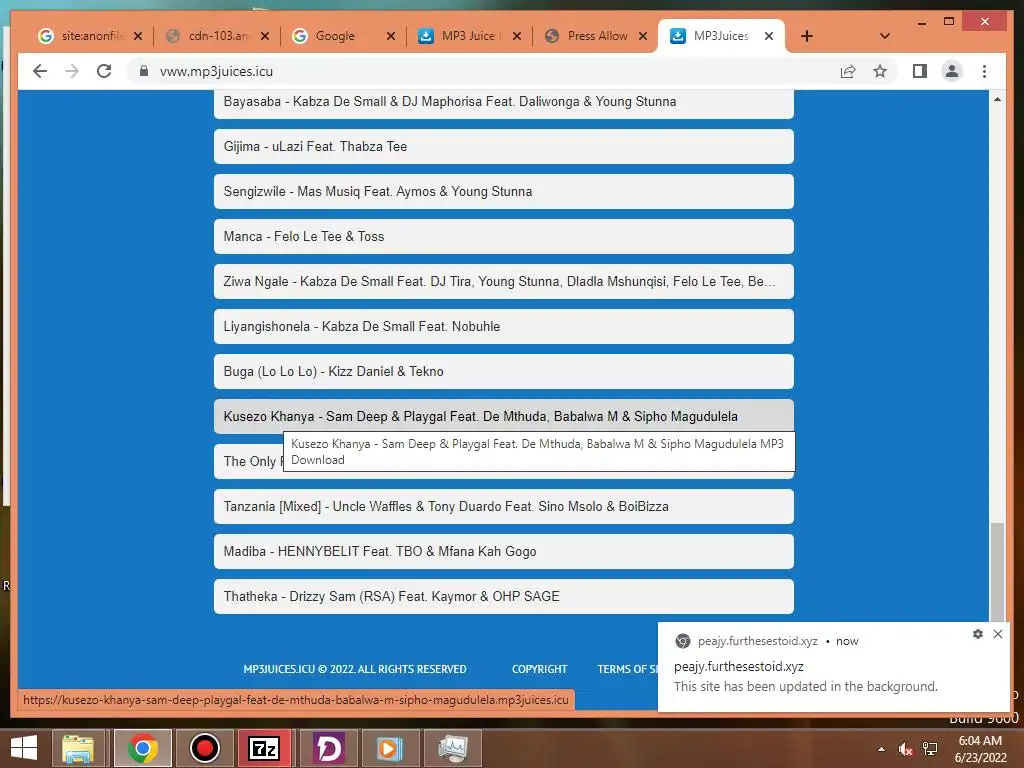
Task: Click the scrollbar up arrow
Action: coord(997,99)
